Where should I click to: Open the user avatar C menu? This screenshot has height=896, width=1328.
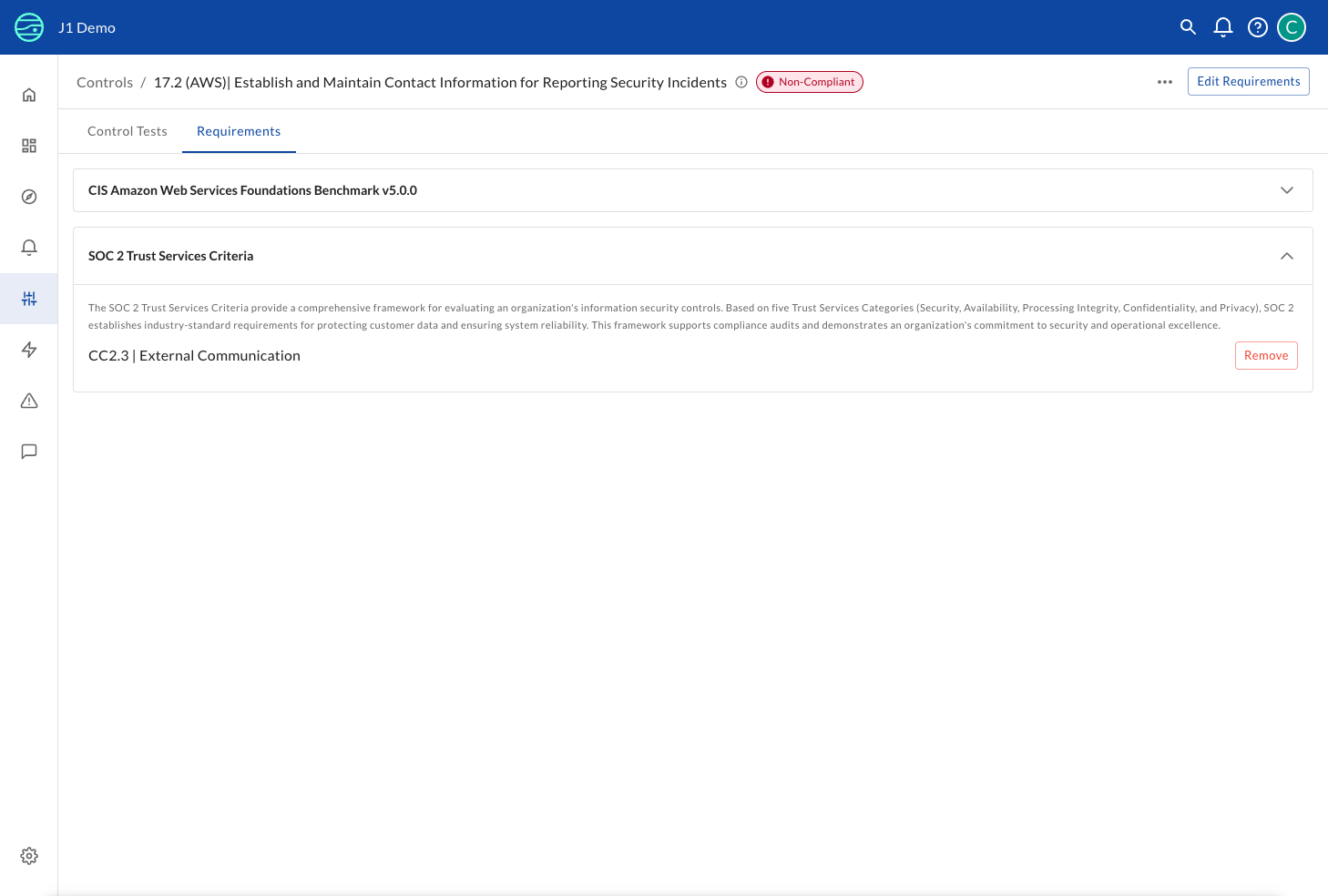[1291, 27]
